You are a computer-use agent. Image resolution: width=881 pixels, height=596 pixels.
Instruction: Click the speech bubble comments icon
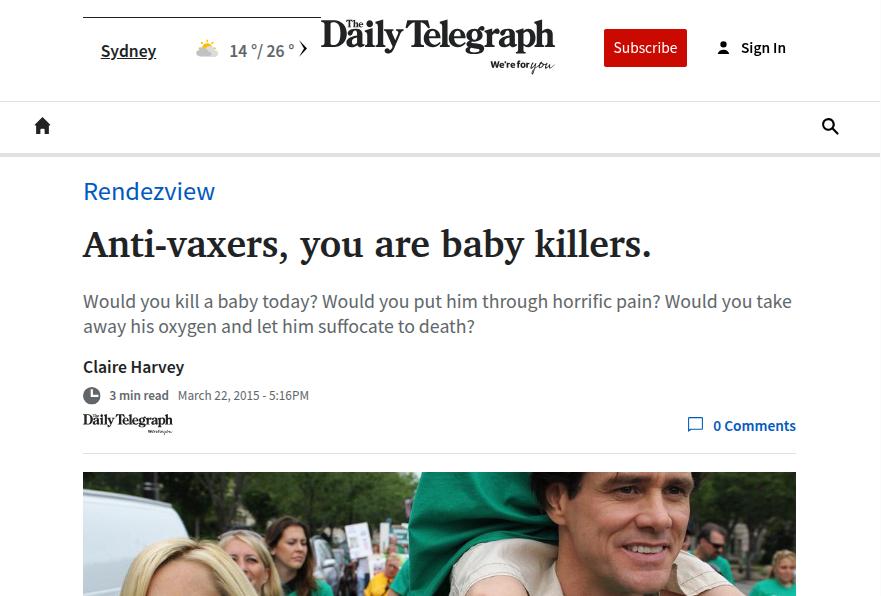pyautogui.click(x=695, y=425)
